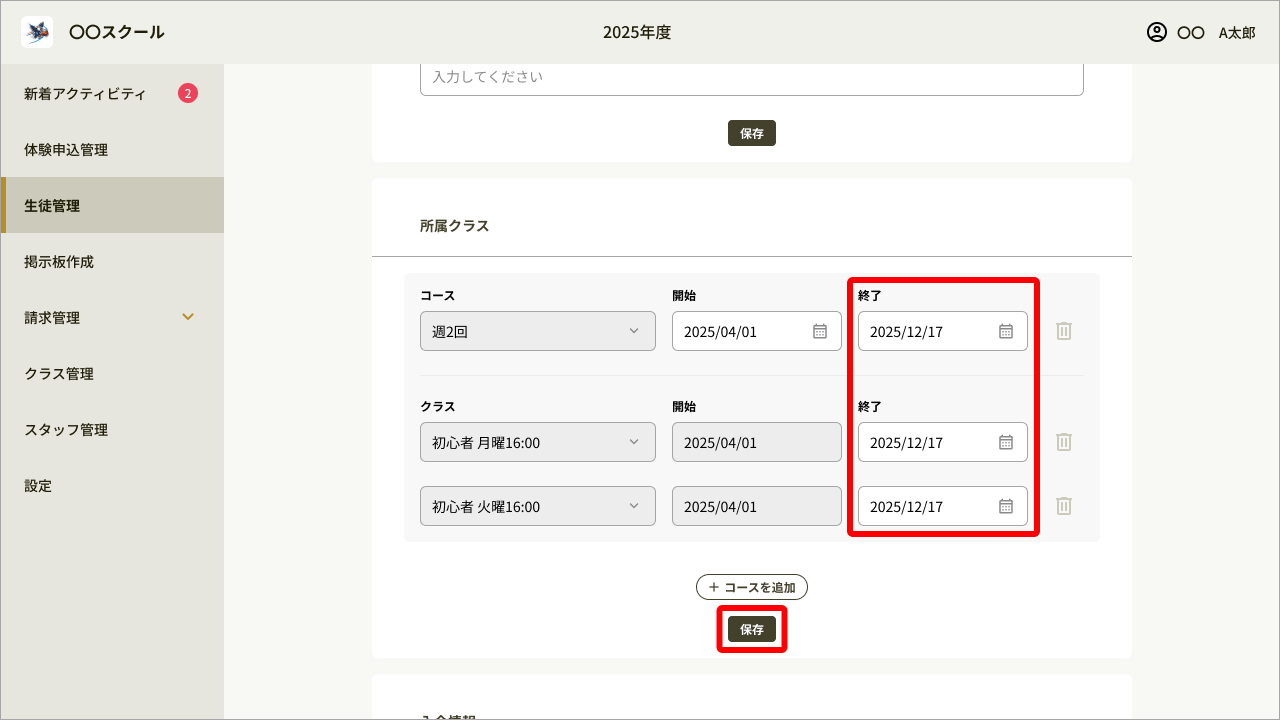
Task: Open calendar for Tuesday class end date
Action: coord(1006,506)
